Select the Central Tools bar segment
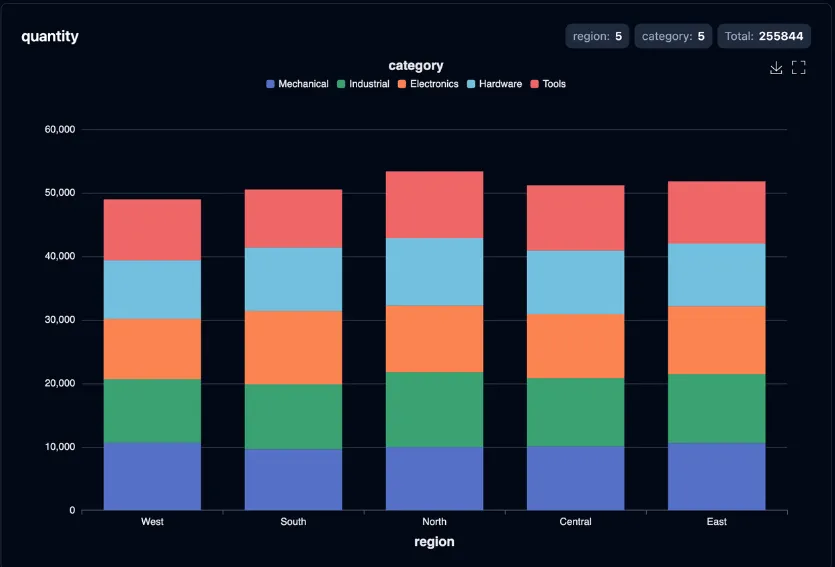Image resolution: width=835 pixels, height=567 pixels. 576,218
